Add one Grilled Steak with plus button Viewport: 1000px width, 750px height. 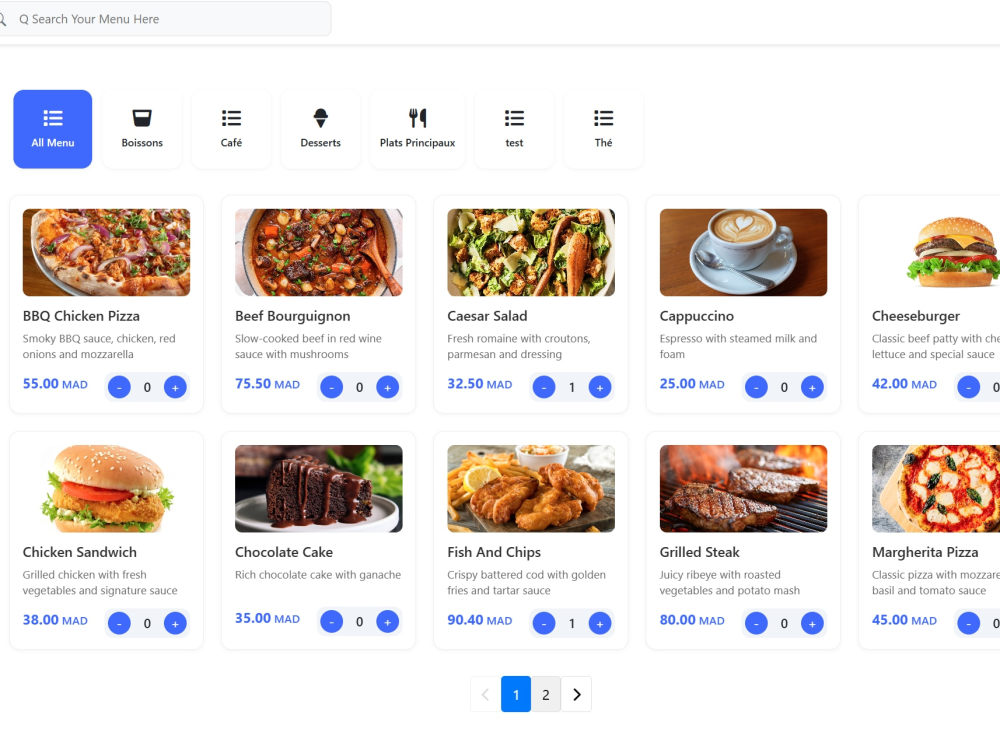pos(812,623)
